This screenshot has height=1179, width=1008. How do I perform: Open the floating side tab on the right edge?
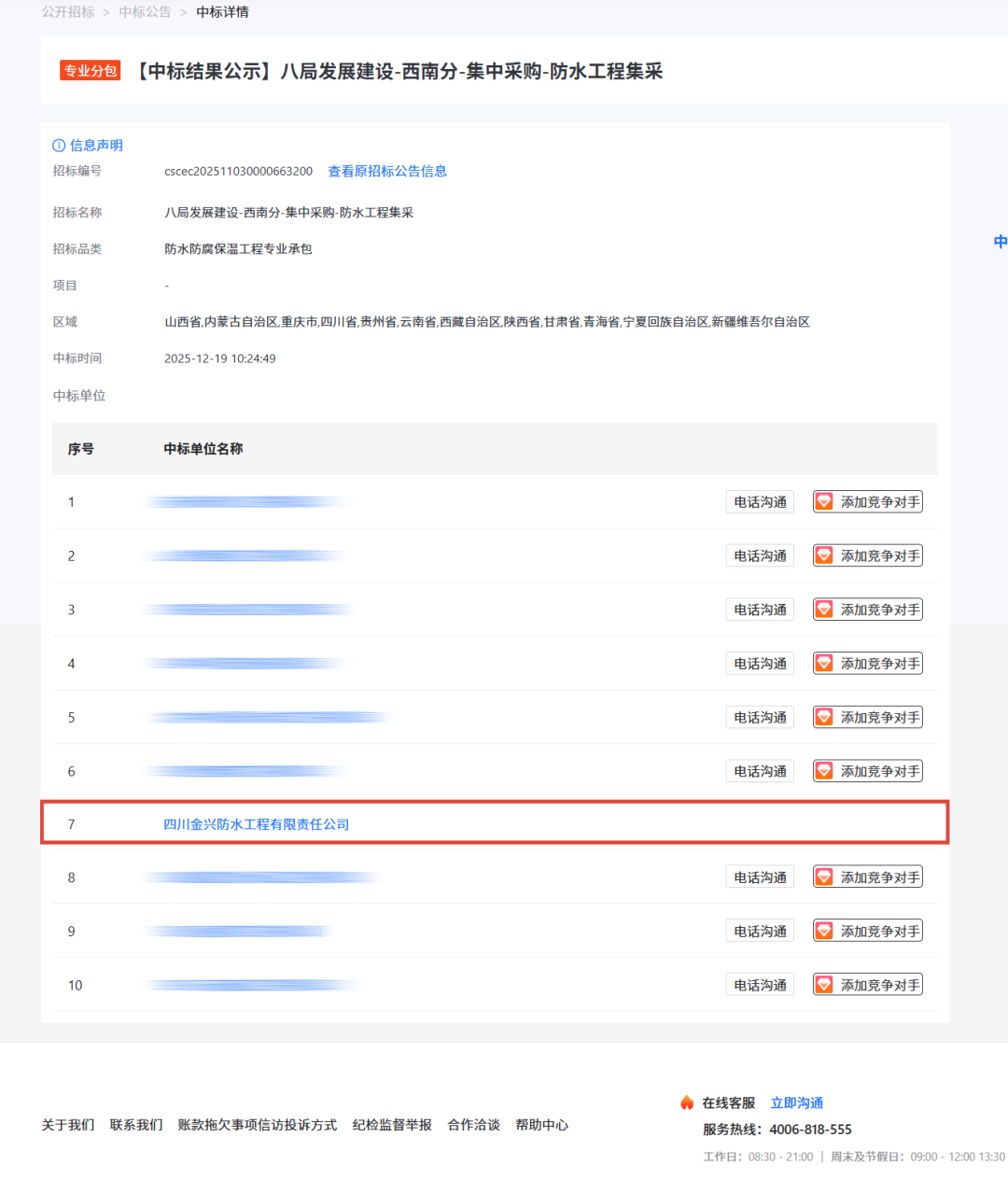tap(1000, 242)
